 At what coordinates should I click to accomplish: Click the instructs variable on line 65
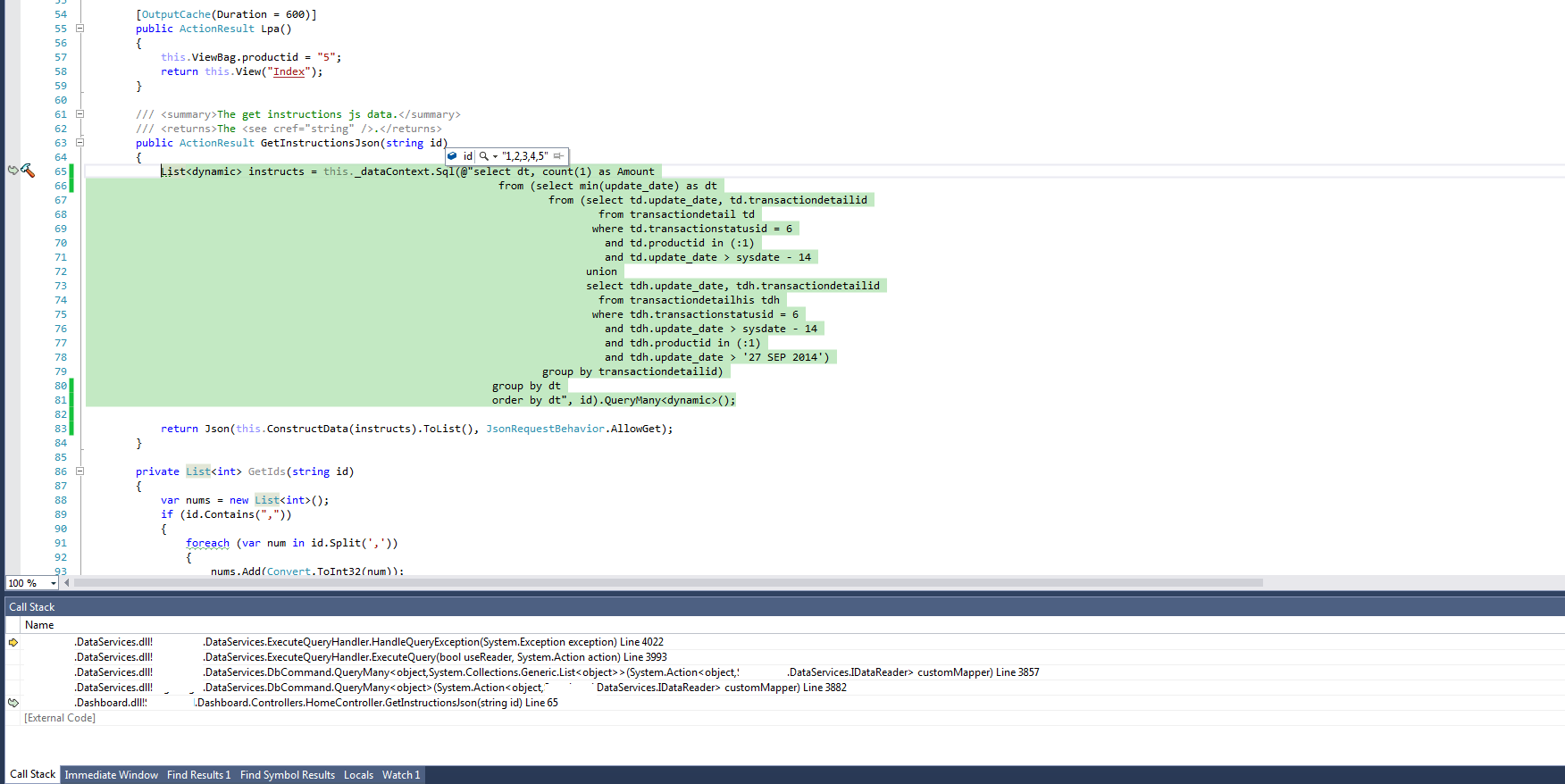[x=276, y=171]
